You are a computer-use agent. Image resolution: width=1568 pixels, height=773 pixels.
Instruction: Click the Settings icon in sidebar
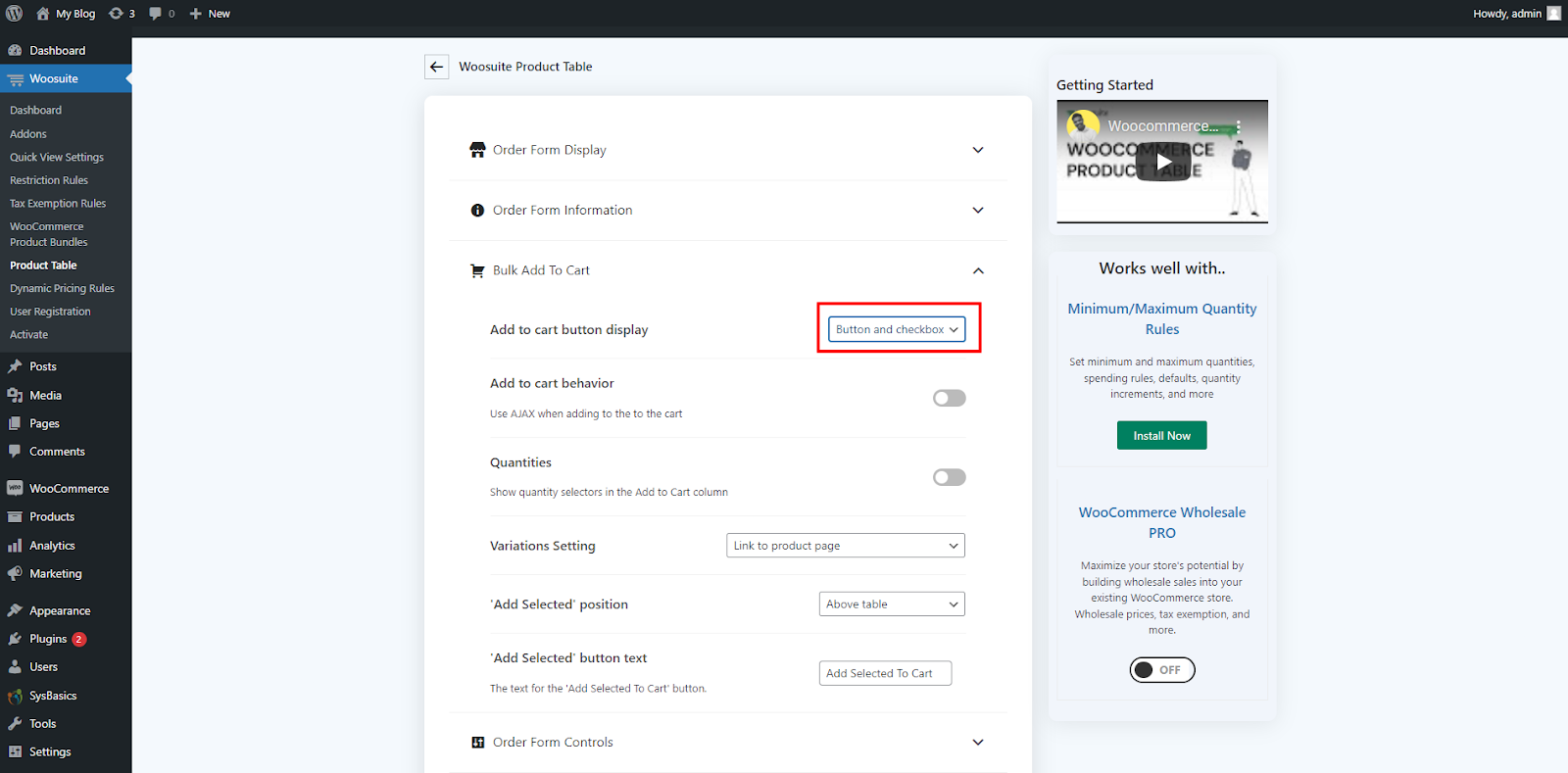point(15,752)
